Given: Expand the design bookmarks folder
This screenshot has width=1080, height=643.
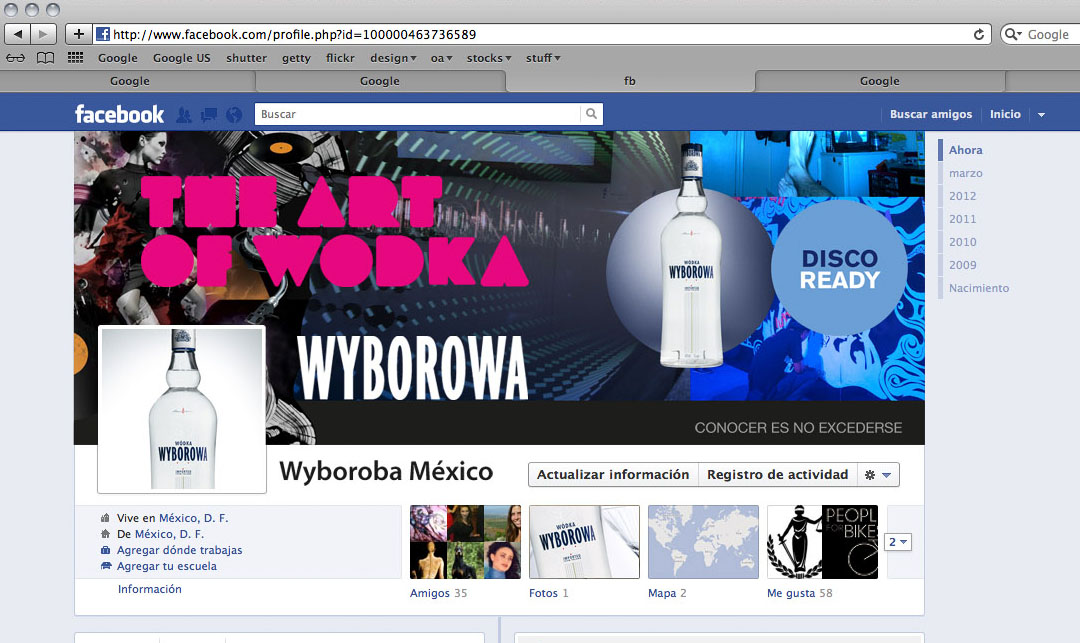Looking at the screenshot, I should 393,58.
